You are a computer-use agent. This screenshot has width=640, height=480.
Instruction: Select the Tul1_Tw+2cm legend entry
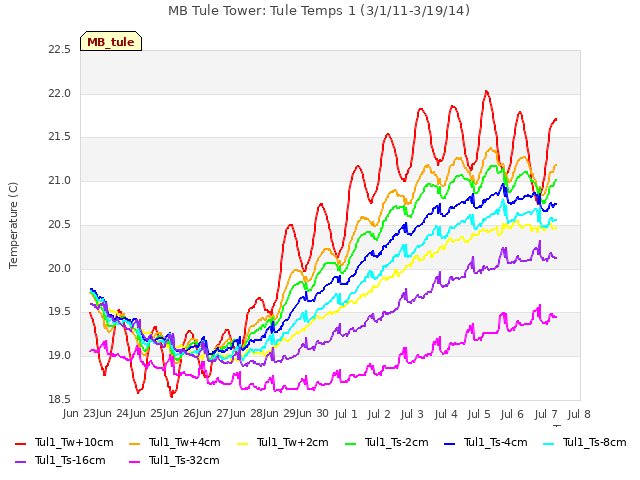[282, 442]
